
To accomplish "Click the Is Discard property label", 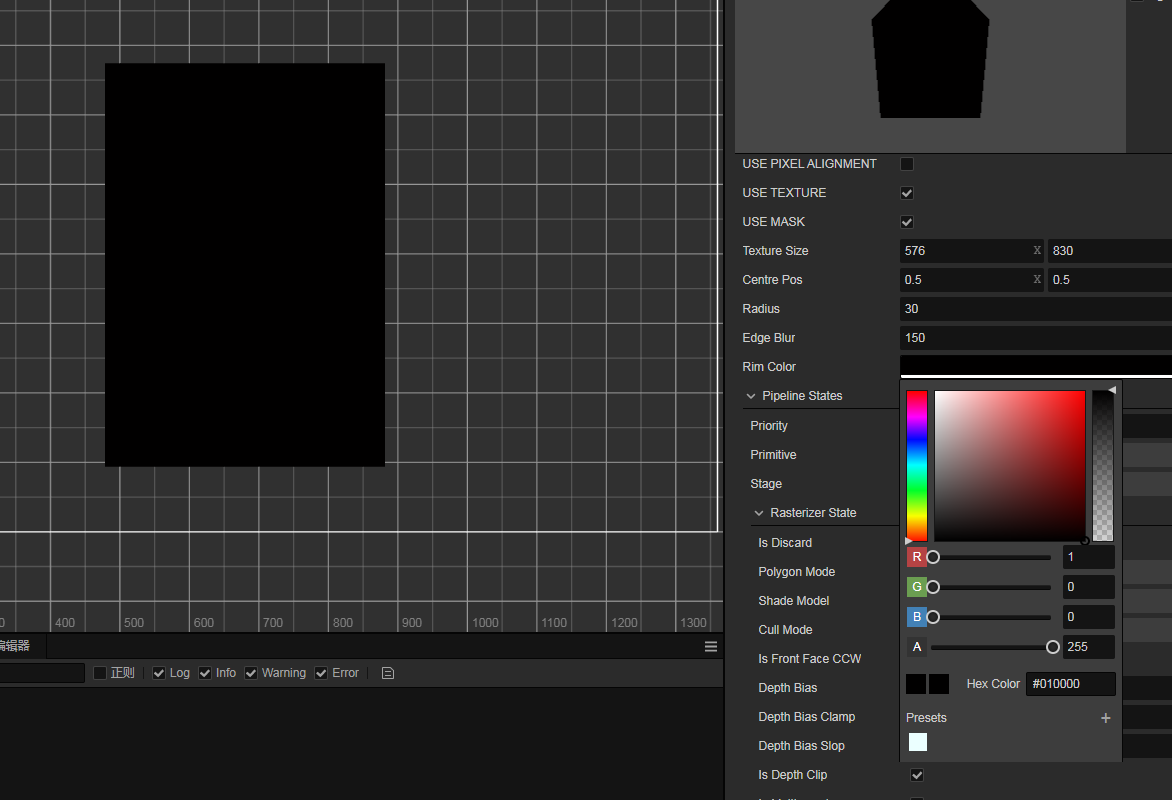I will click(x=785, y=543).
